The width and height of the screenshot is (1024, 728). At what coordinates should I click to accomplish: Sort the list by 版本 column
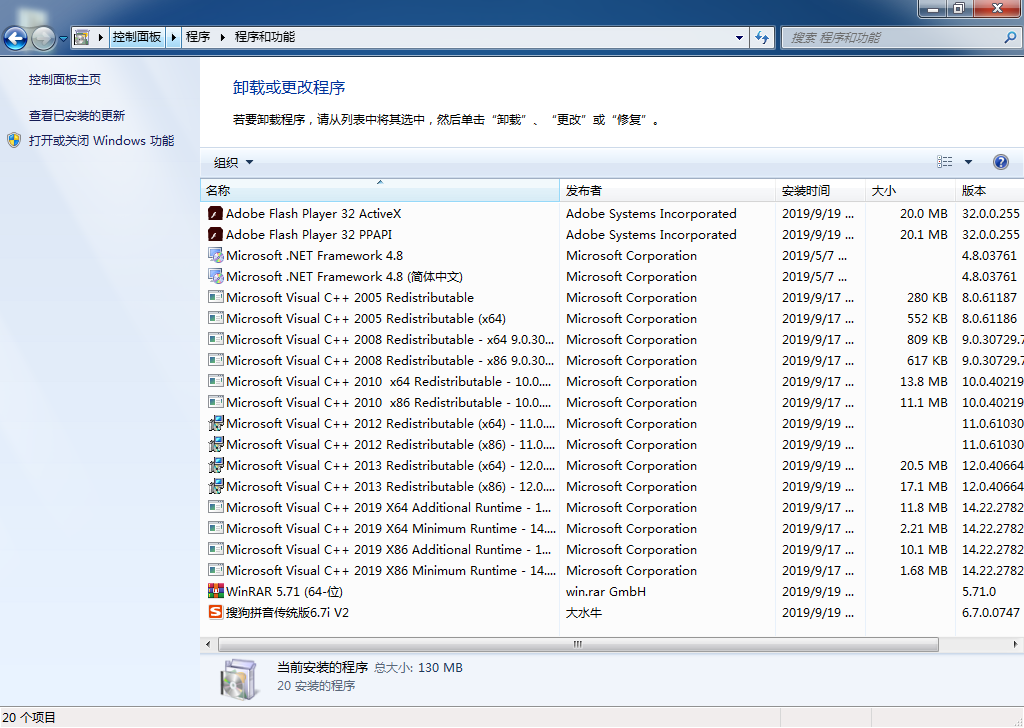(x=989, y=191)
